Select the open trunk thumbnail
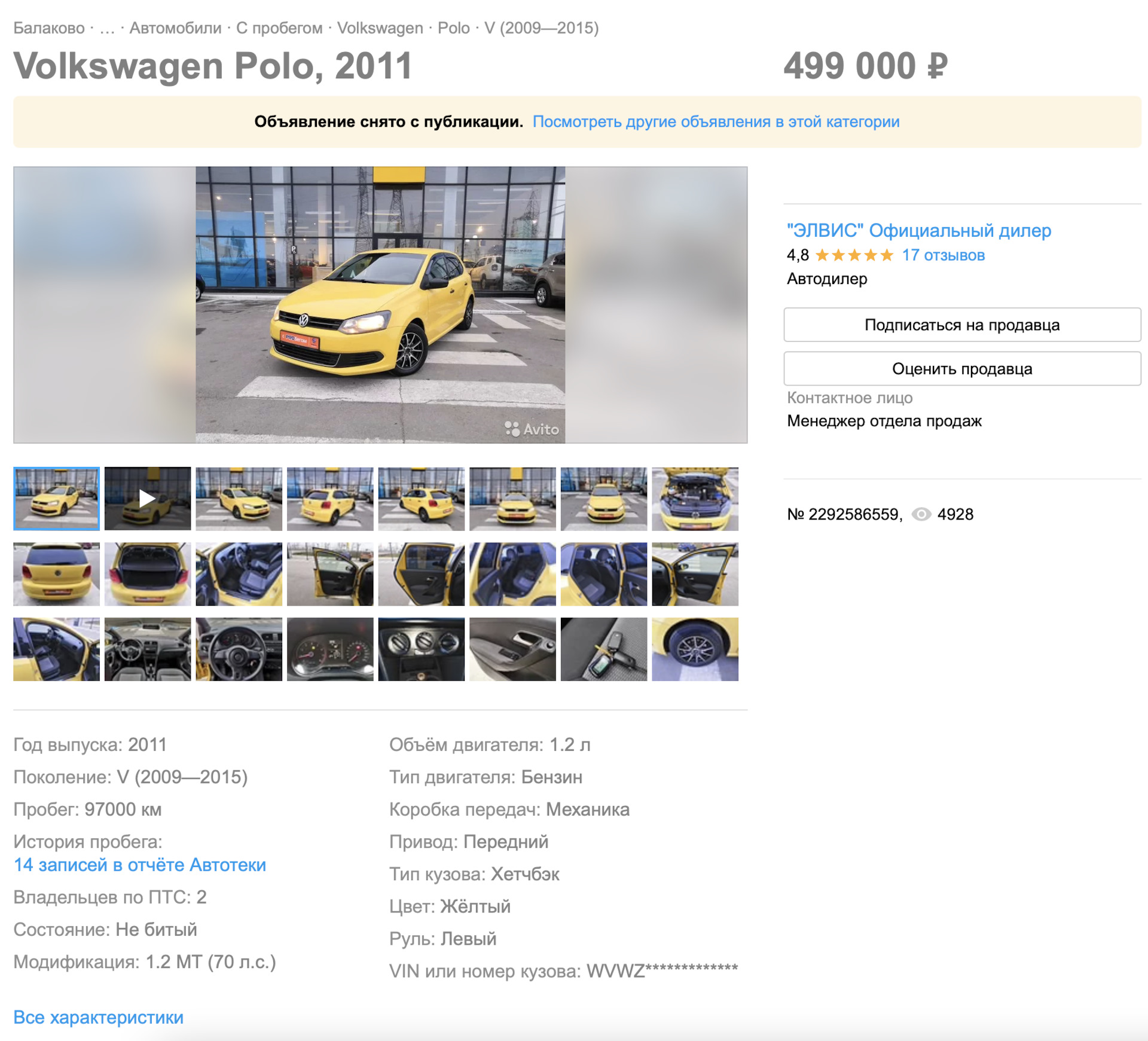Image resolution: width=1148 pixels, height=1041 pixels. click(x=148, y=574)
